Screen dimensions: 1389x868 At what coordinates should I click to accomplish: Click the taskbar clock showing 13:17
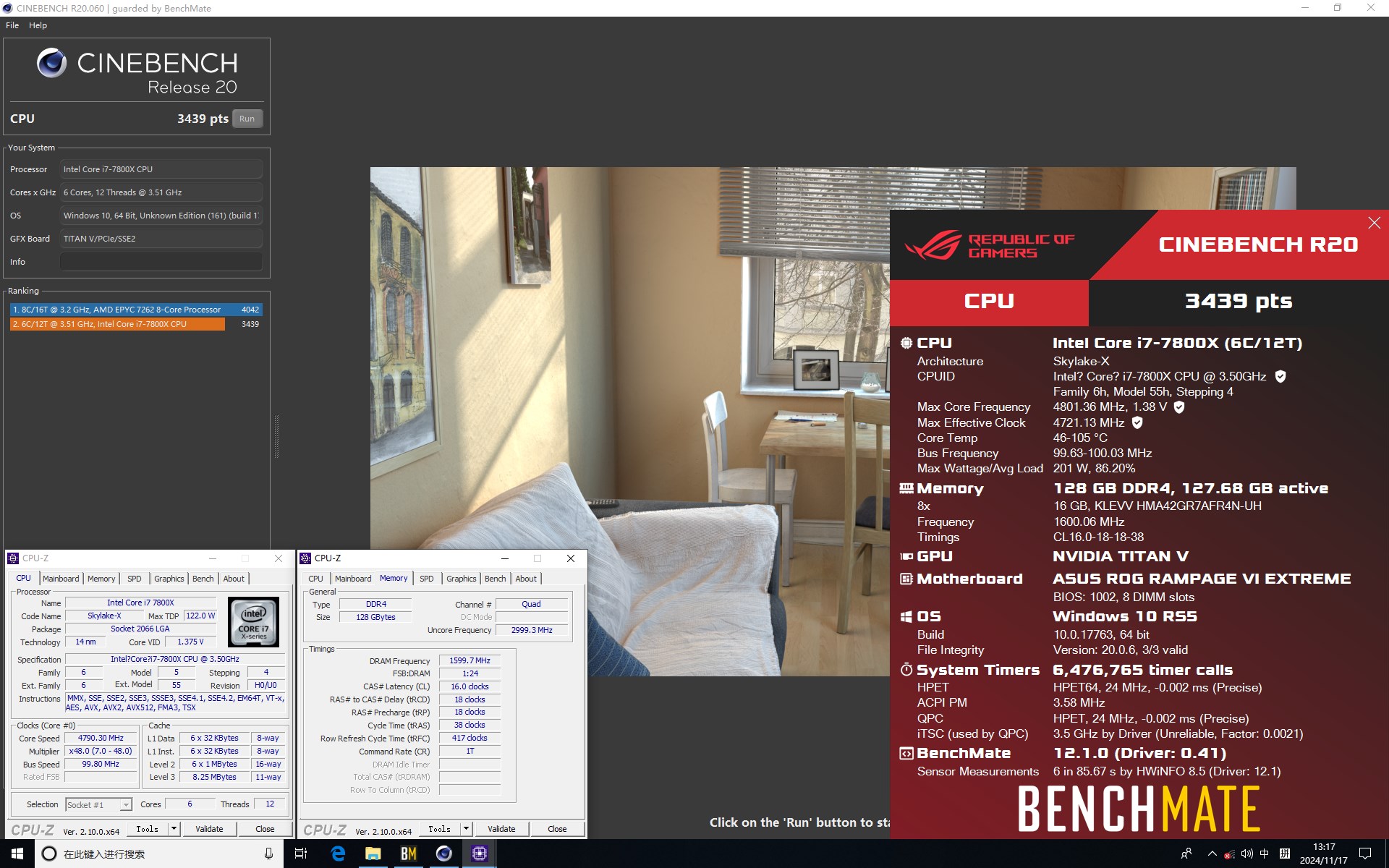pyautogui.click(x=1323, y=854)
